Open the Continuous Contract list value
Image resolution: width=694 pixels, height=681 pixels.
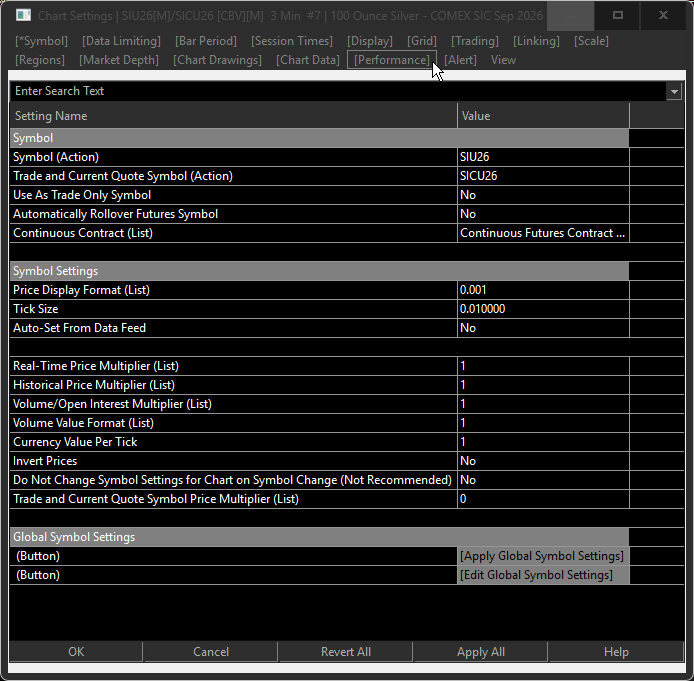click(543, 233)
